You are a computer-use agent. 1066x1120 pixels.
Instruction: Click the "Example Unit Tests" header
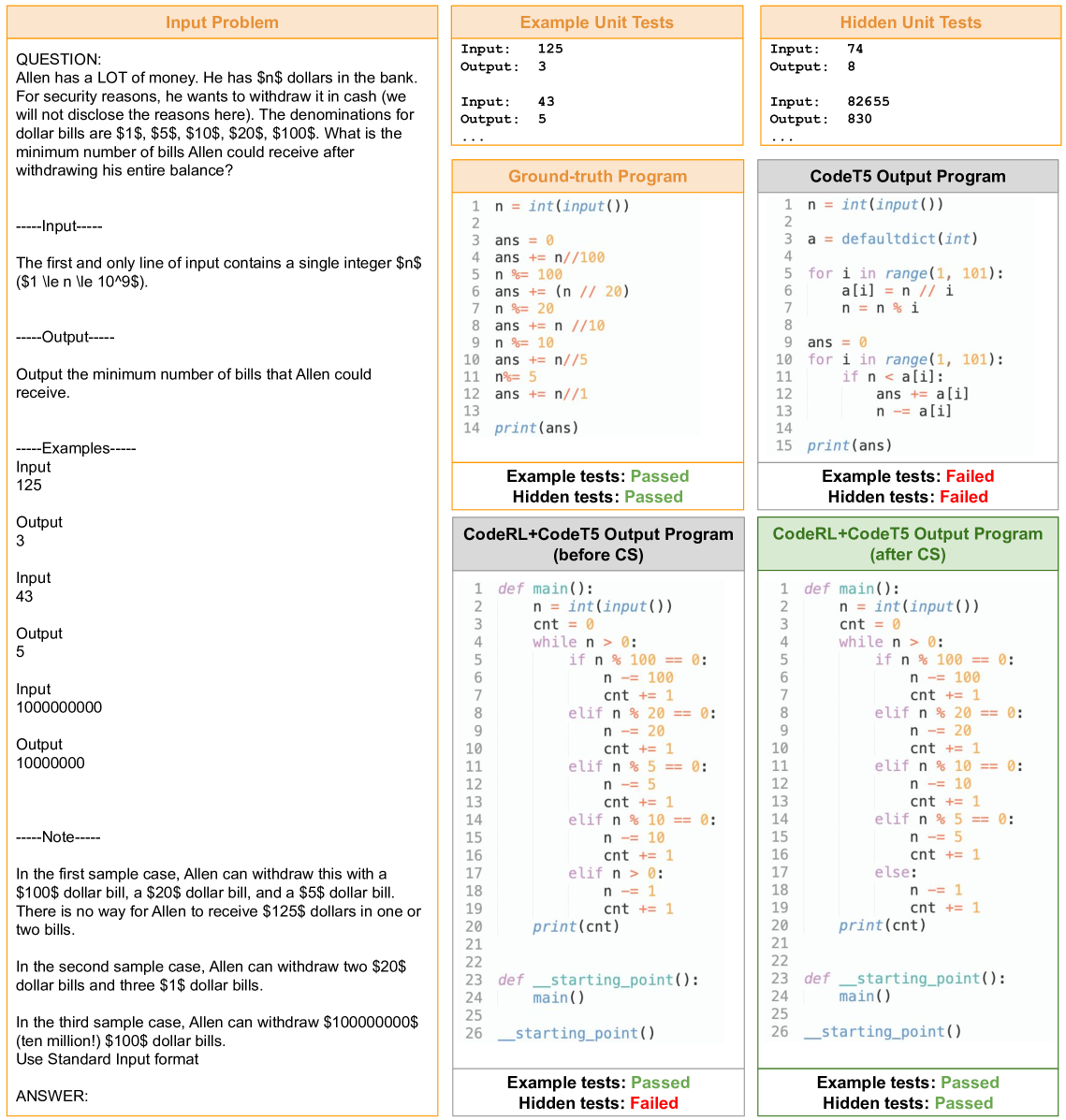596,22
